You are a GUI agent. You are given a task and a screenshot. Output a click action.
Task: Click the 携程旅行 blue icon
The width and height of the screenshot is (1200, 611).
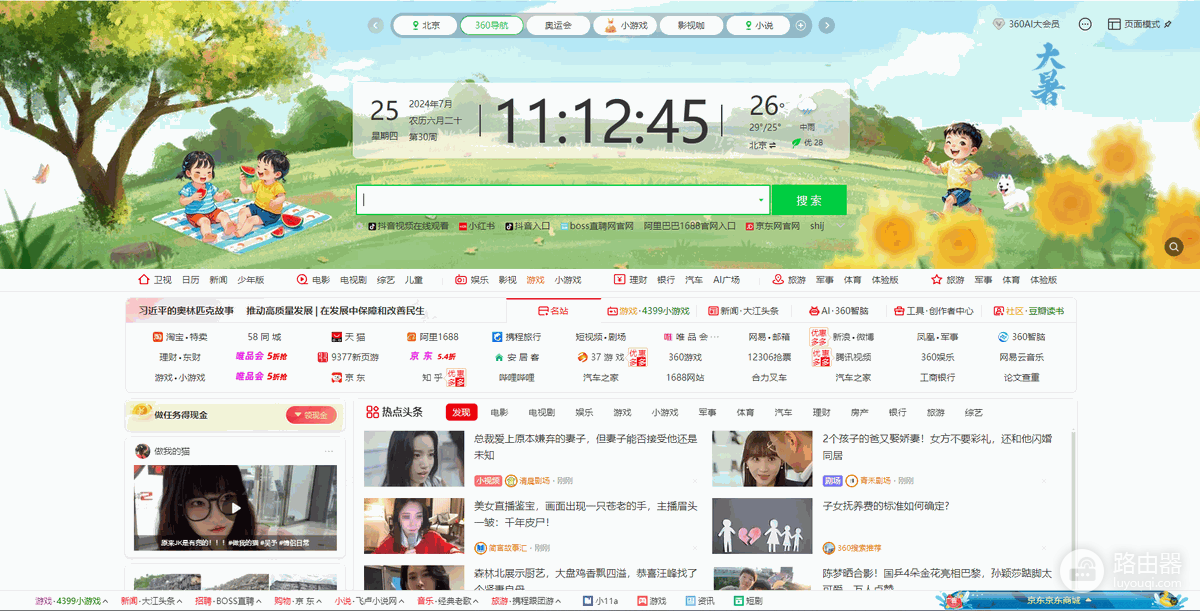click(x=497, y=337)
